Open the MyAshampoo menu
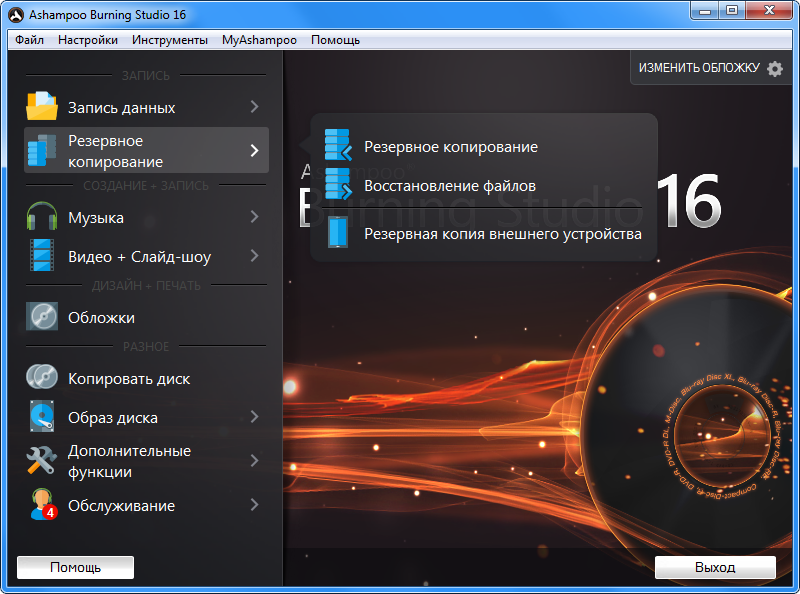The width and height of the screenshot is (800, 594). click(x=259, y=40)
